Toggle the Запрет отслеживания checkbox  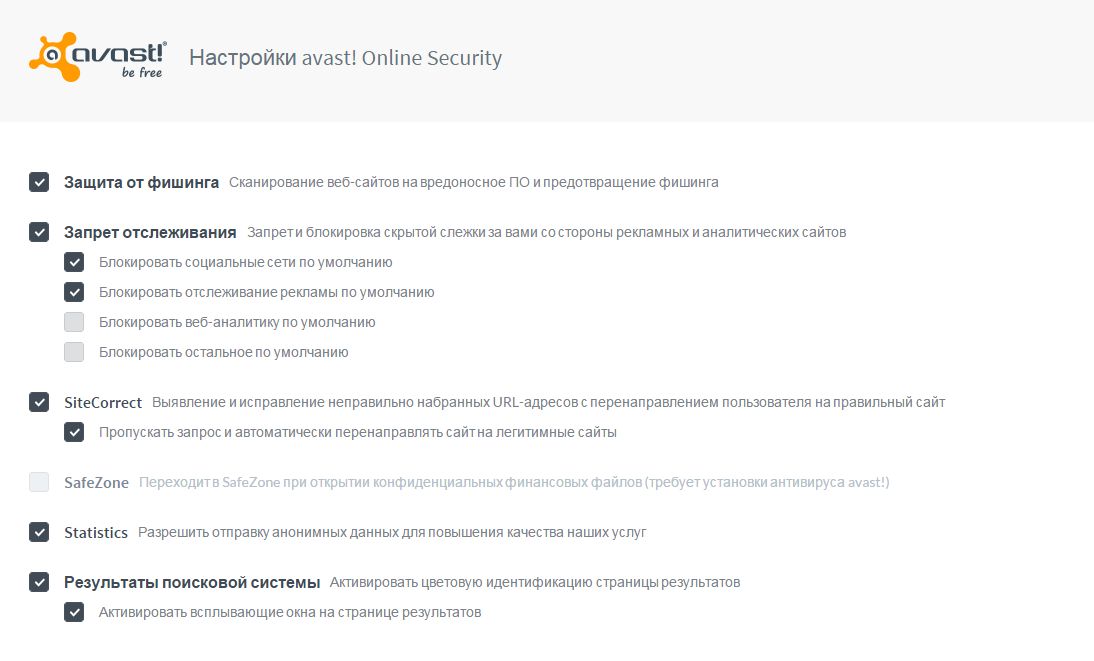39,232
